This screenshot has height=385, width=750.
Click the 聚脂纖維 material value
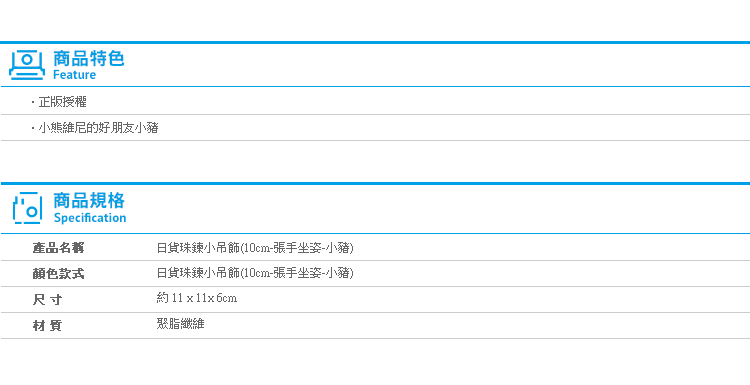tap(180, 324)
